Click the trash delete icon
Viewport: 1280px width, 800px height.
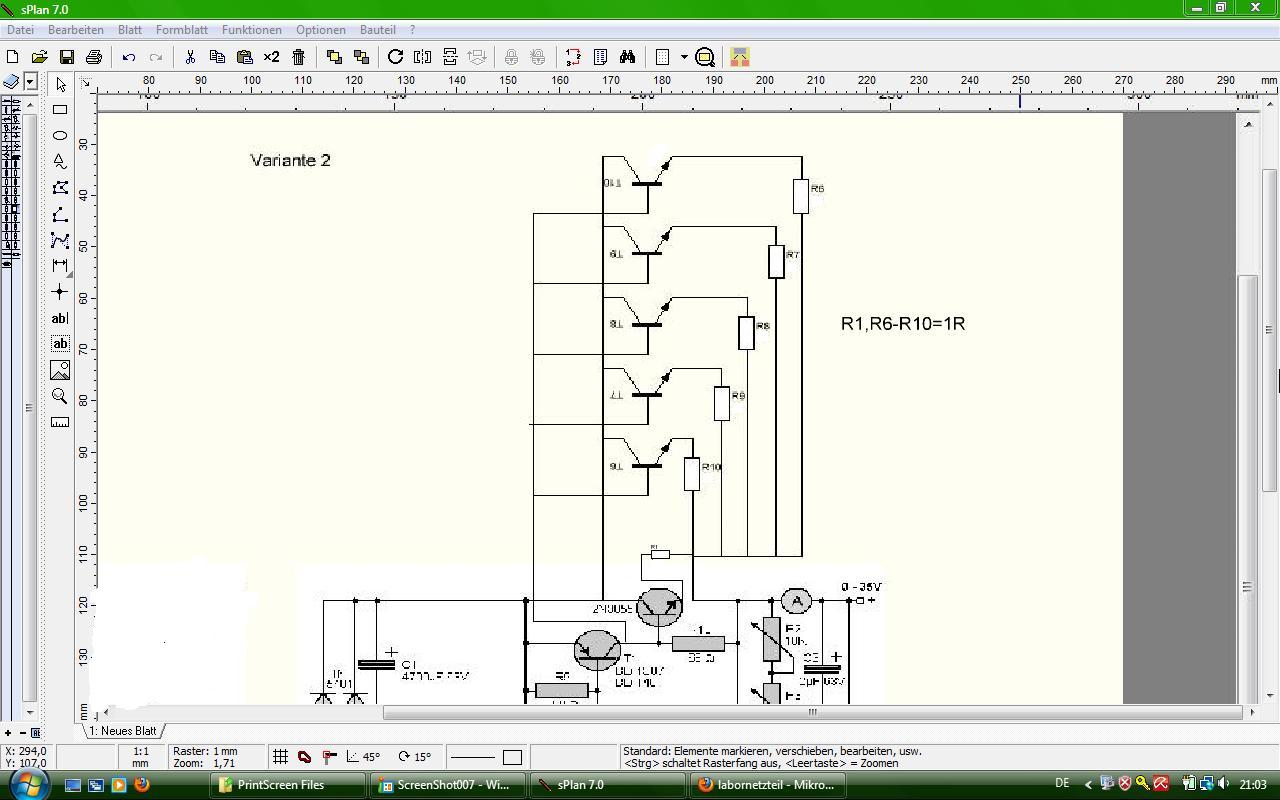coord(298,57)
